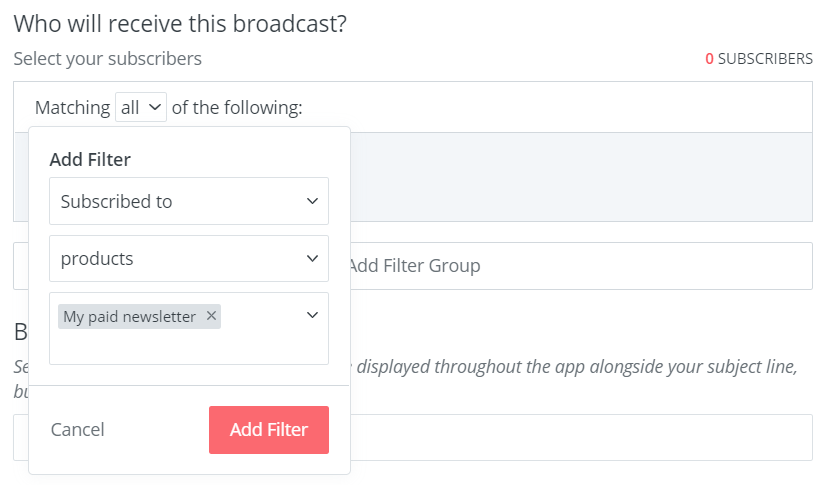Click the 'My paid newsletter' tag label
This screenshot has width=830, height=485.
[129, 316]
